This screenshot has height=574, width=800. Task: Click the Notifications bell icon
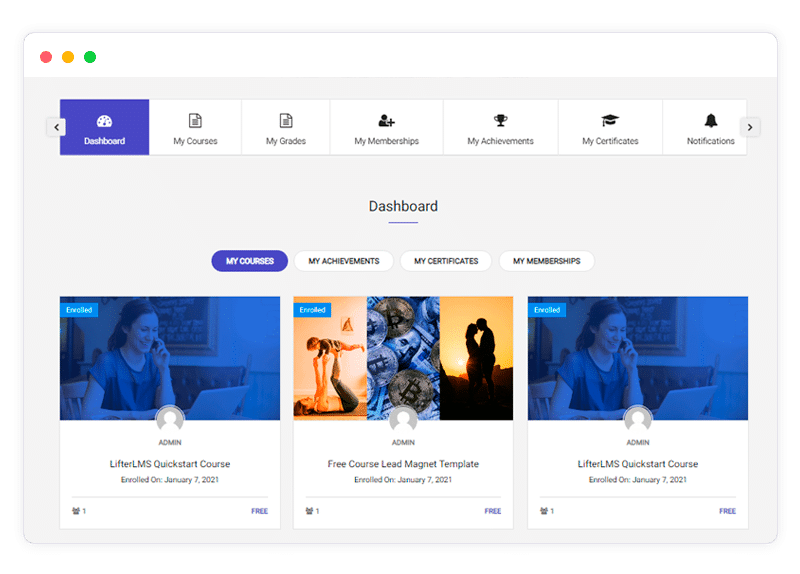[711, 120]
